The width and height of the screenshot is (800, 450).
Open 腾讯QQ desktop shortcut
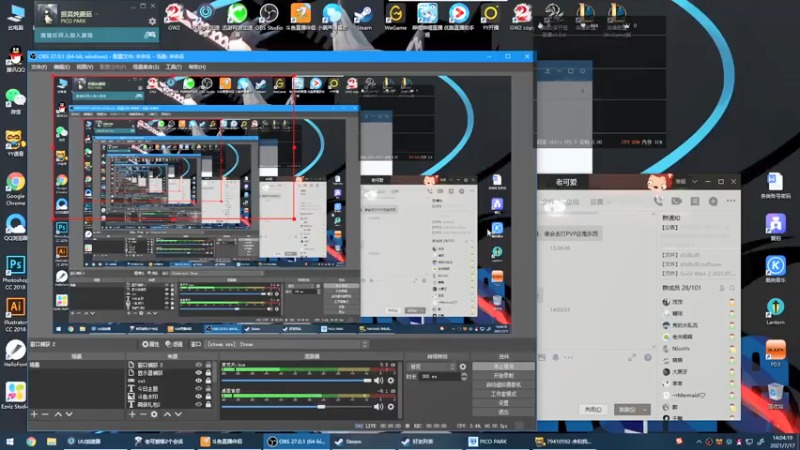[15, 59]
